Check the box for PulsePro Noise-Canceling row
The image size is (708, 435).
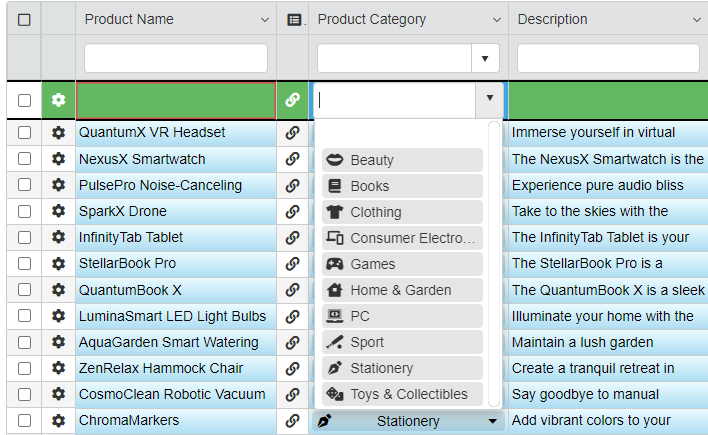point(25,185)
